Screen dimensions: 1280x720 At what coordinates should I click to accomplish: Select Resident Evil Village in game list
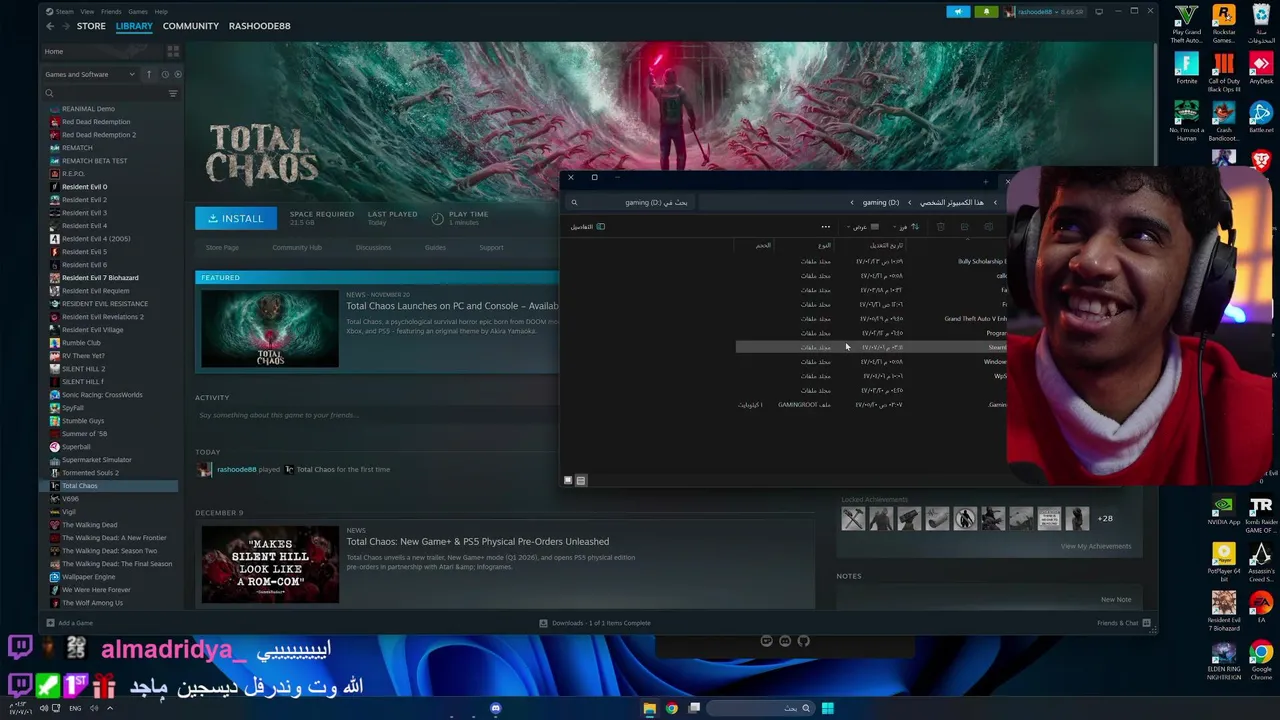pyautogui.click(x=92, y=330)
